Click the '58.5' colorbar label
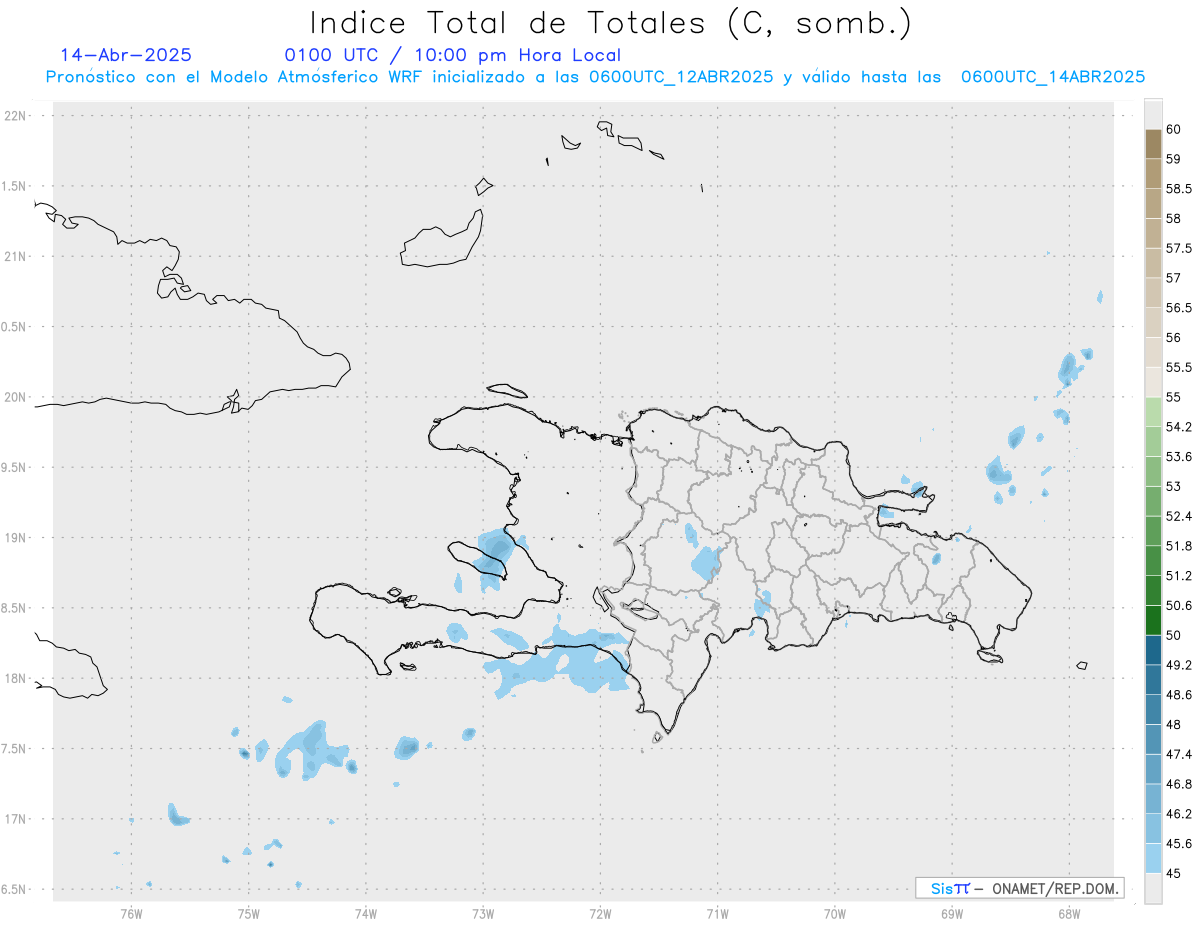 coord(1179,189)
